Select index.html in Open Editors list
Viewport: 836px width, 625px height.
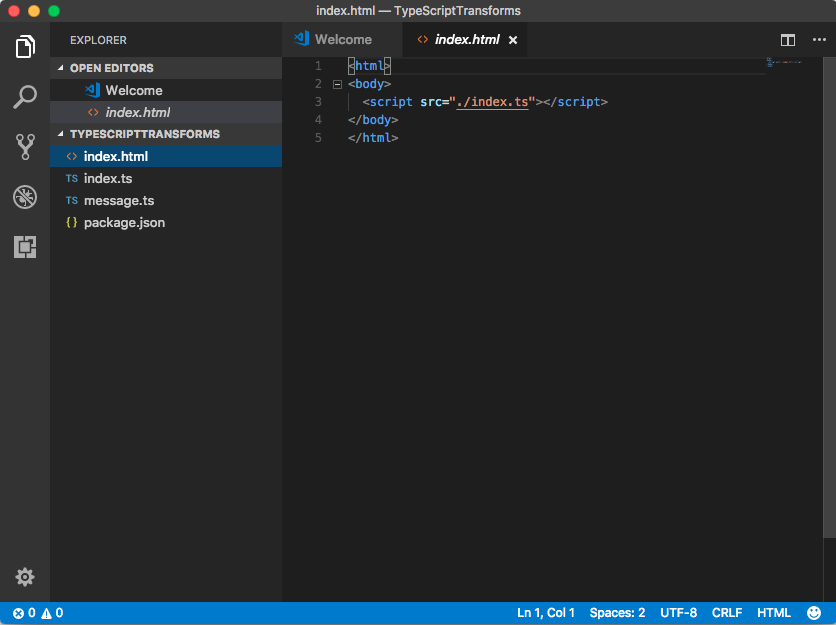(166, 113)
